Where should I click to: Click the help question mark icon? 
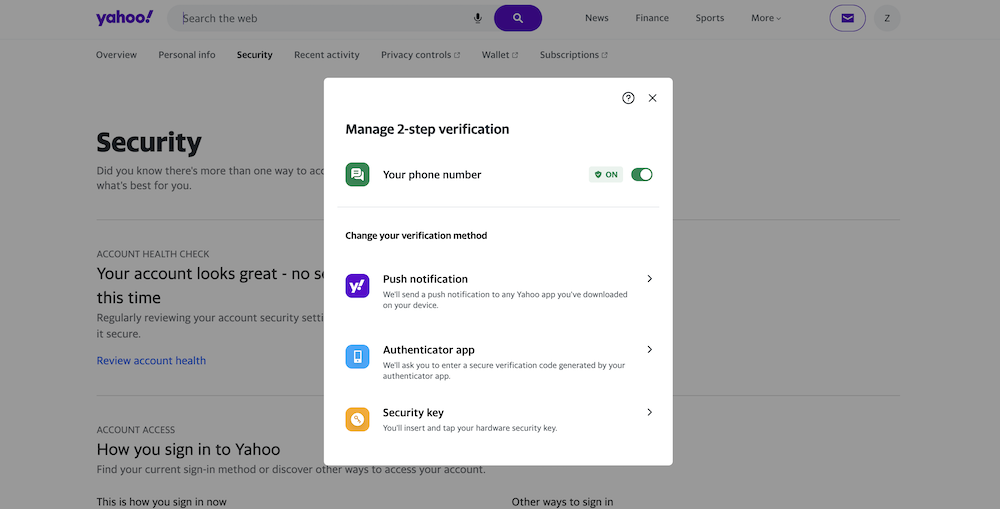(x=628, y=98)
